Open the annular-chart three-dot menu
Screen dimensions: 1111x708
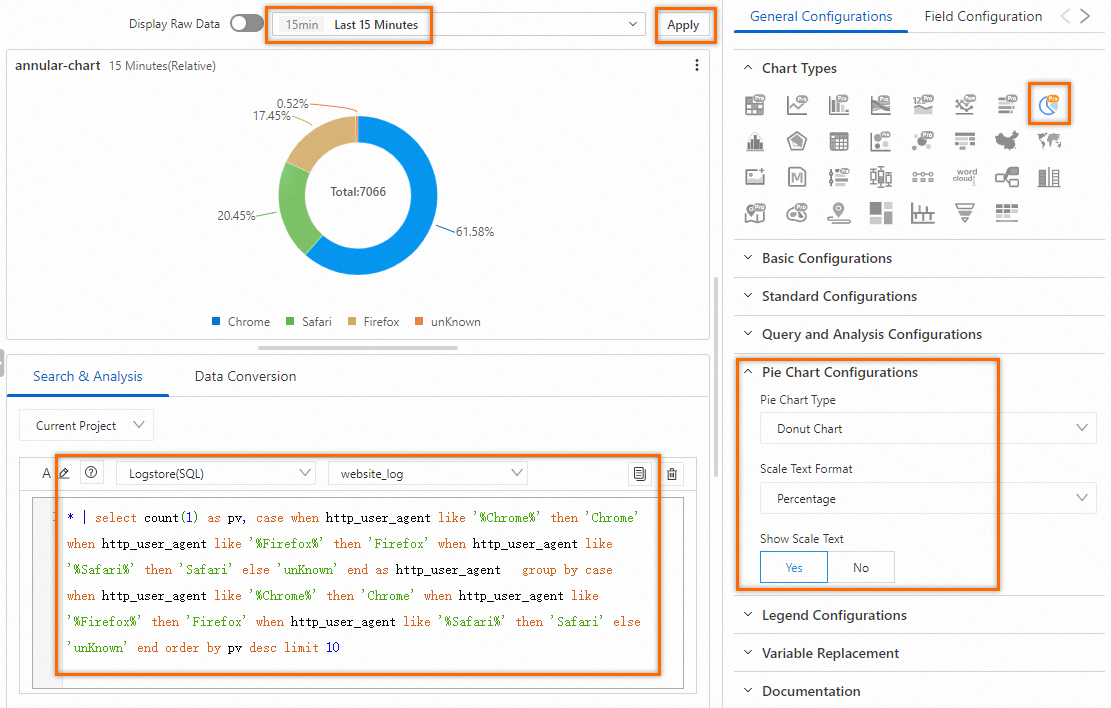click(697, 65)
